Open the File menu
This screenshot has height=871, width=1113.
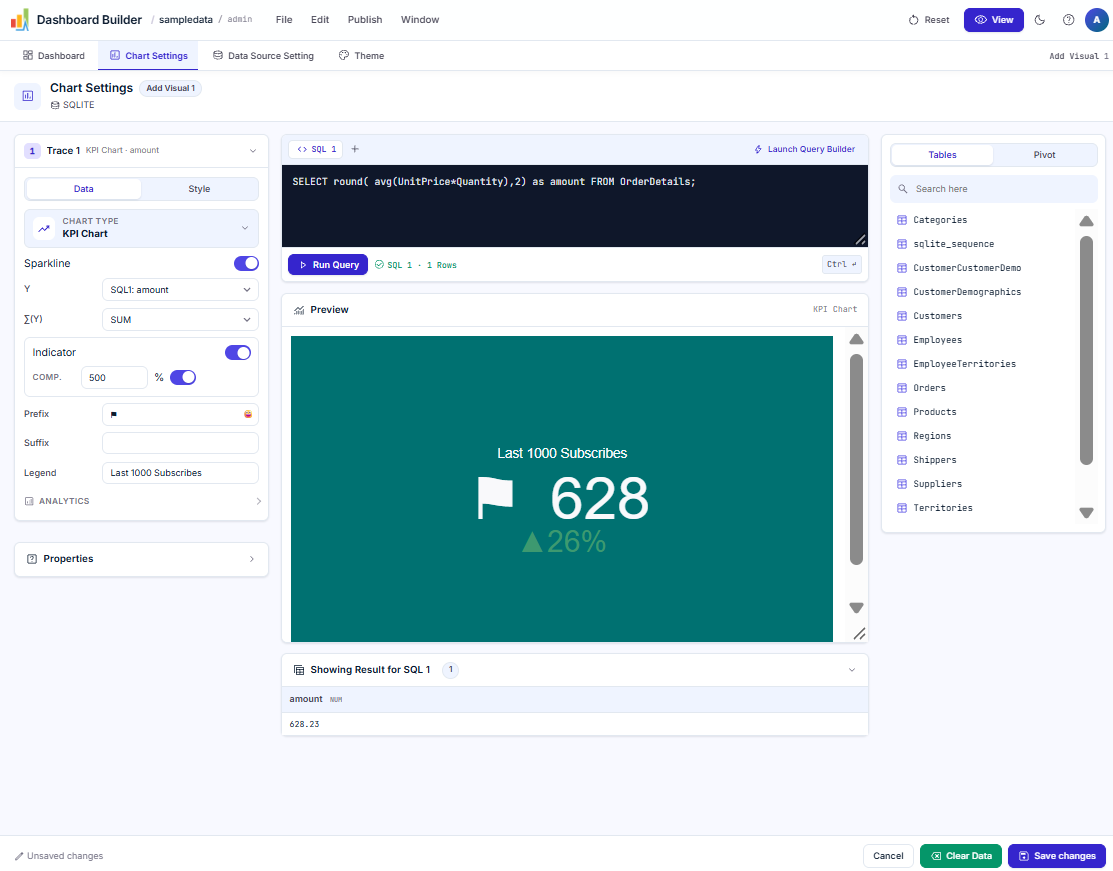click(x=284, y=20)
